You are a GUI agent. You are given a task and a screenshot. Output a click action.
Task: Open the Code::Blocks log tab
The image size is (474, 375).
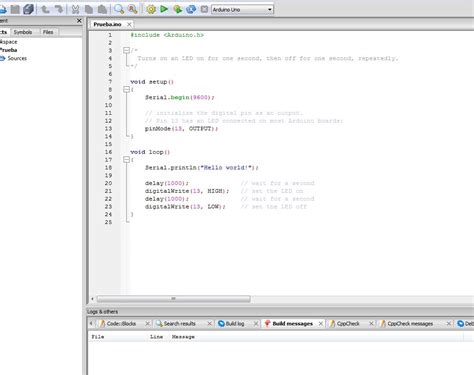(121, 324)
